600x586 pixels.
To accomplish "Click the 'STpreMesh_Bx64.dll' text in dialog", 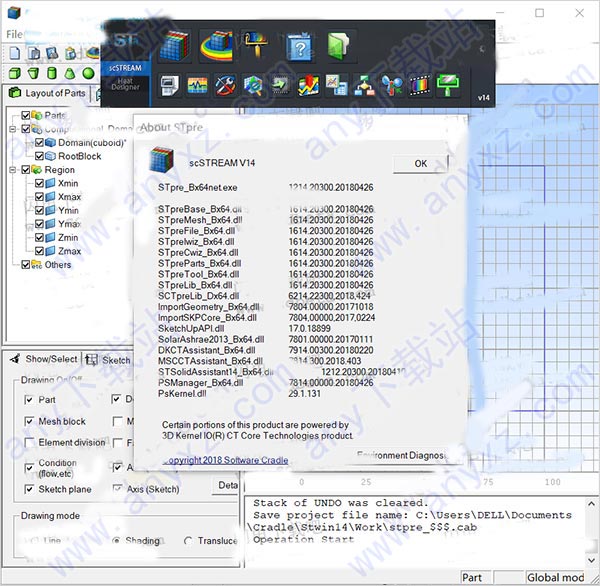I will pyautogui.click(x=200, y=220).
